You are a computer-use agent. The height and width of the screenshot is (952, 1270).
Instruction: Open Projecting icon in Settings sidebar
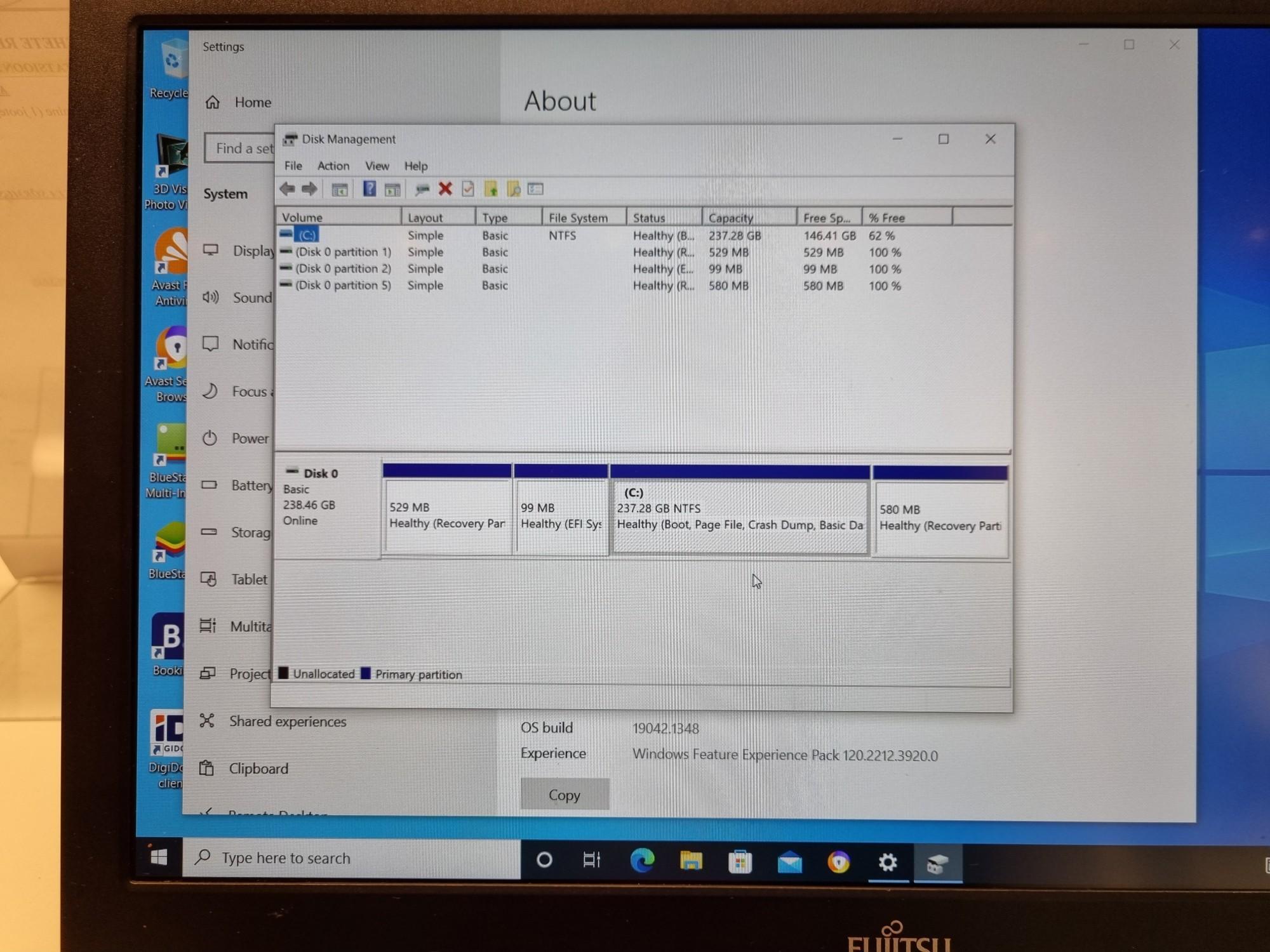[x=208, y=673]
